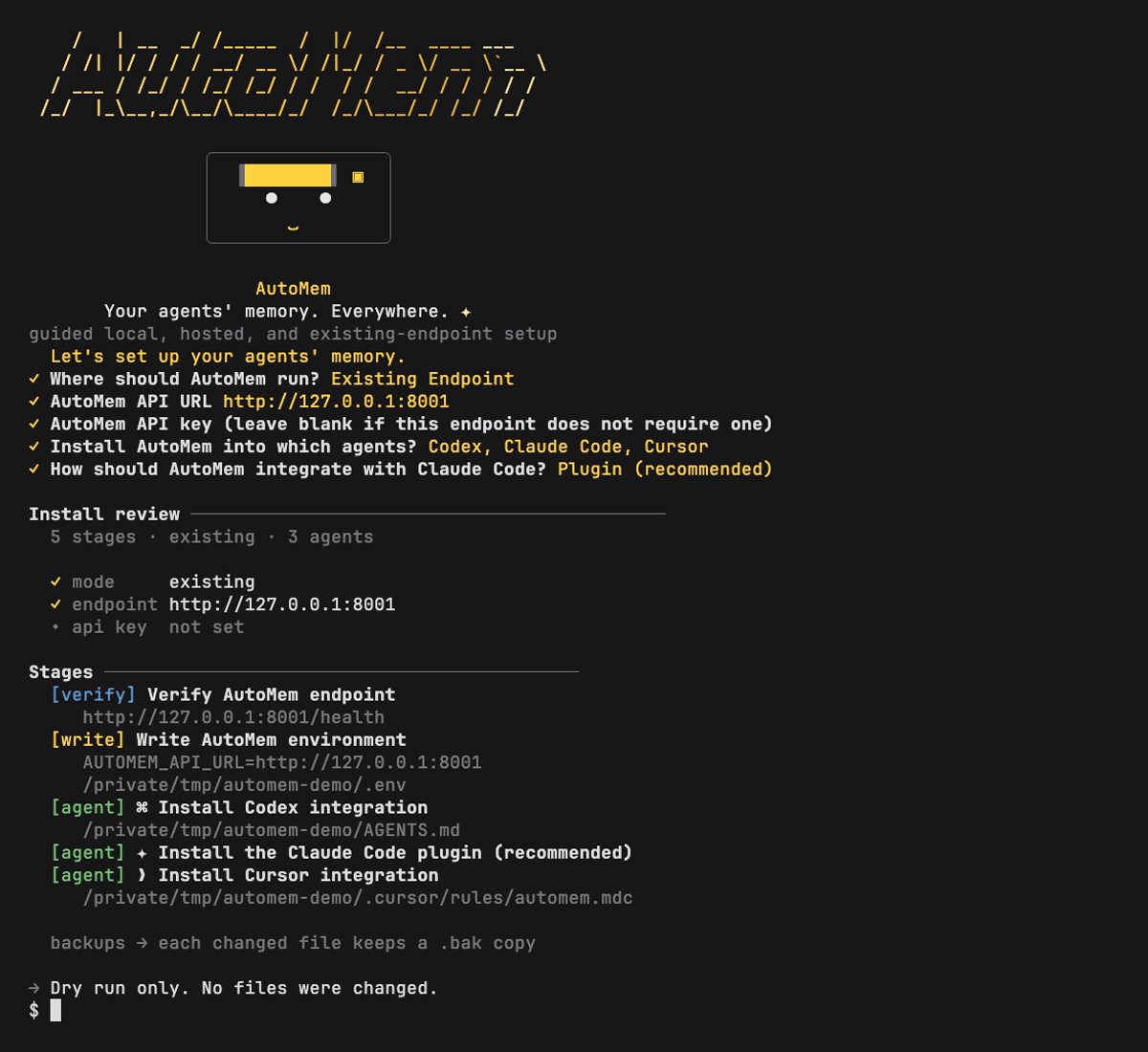Image resolution: width=1148 pixels, height=1052 pixels.
Task: Click 'Dry run only. No files were changed.'
Action: coord(244,988)
